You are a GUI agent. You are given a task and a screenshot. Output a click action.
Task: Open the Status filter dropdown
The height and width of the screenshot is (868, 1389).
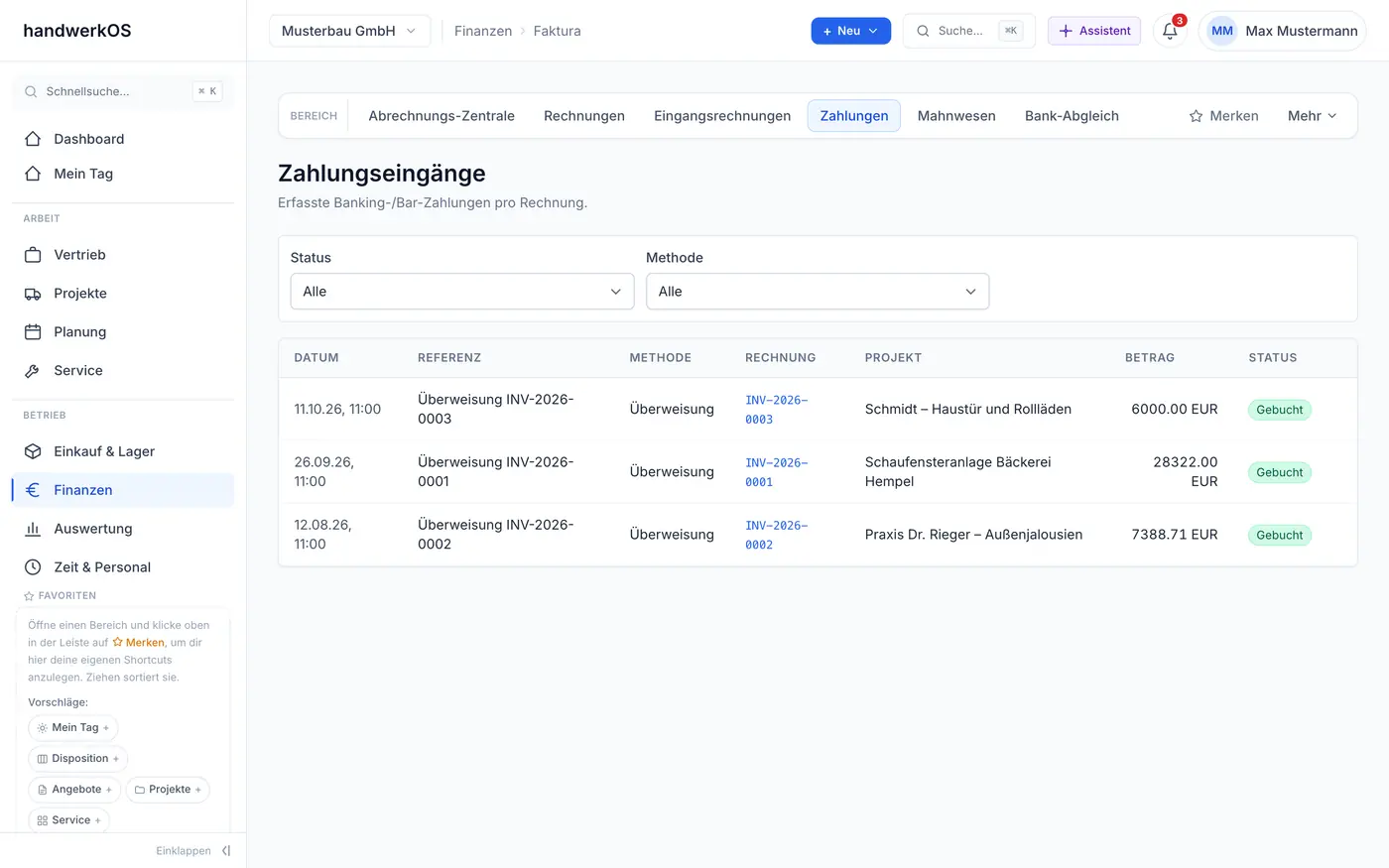(x=462, y=292)
